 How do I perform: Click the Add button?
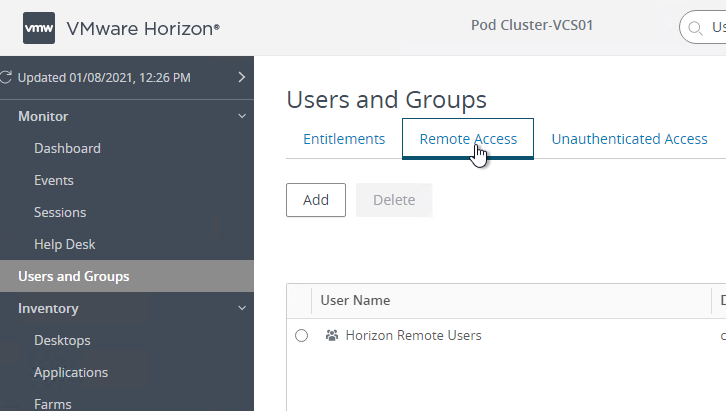click(x=316, y=200)
